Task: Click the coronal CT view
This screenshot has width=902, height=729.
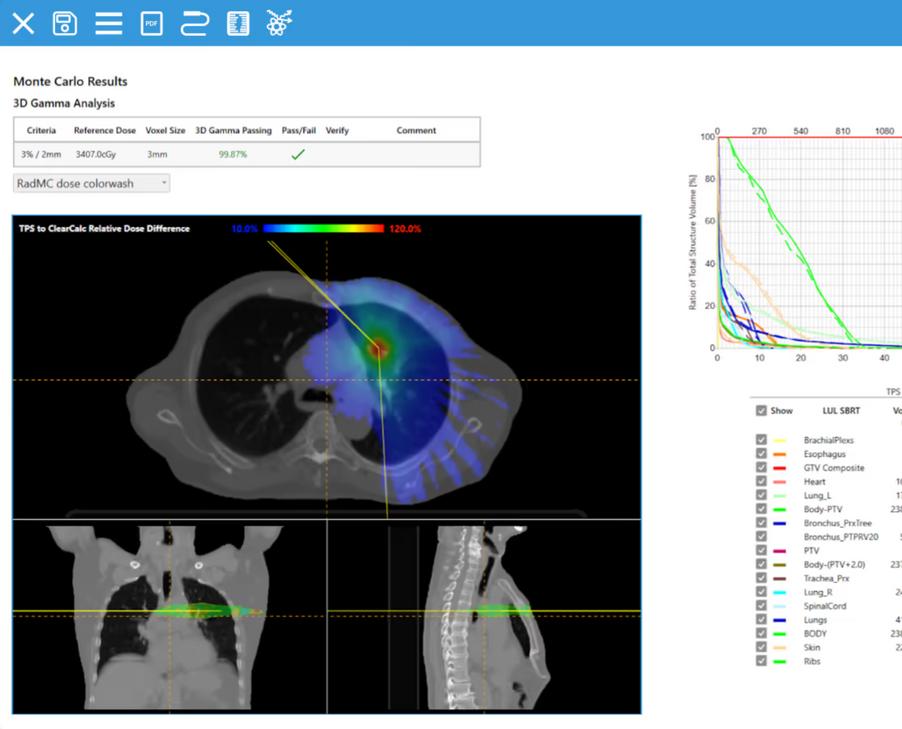Action: 170,616
